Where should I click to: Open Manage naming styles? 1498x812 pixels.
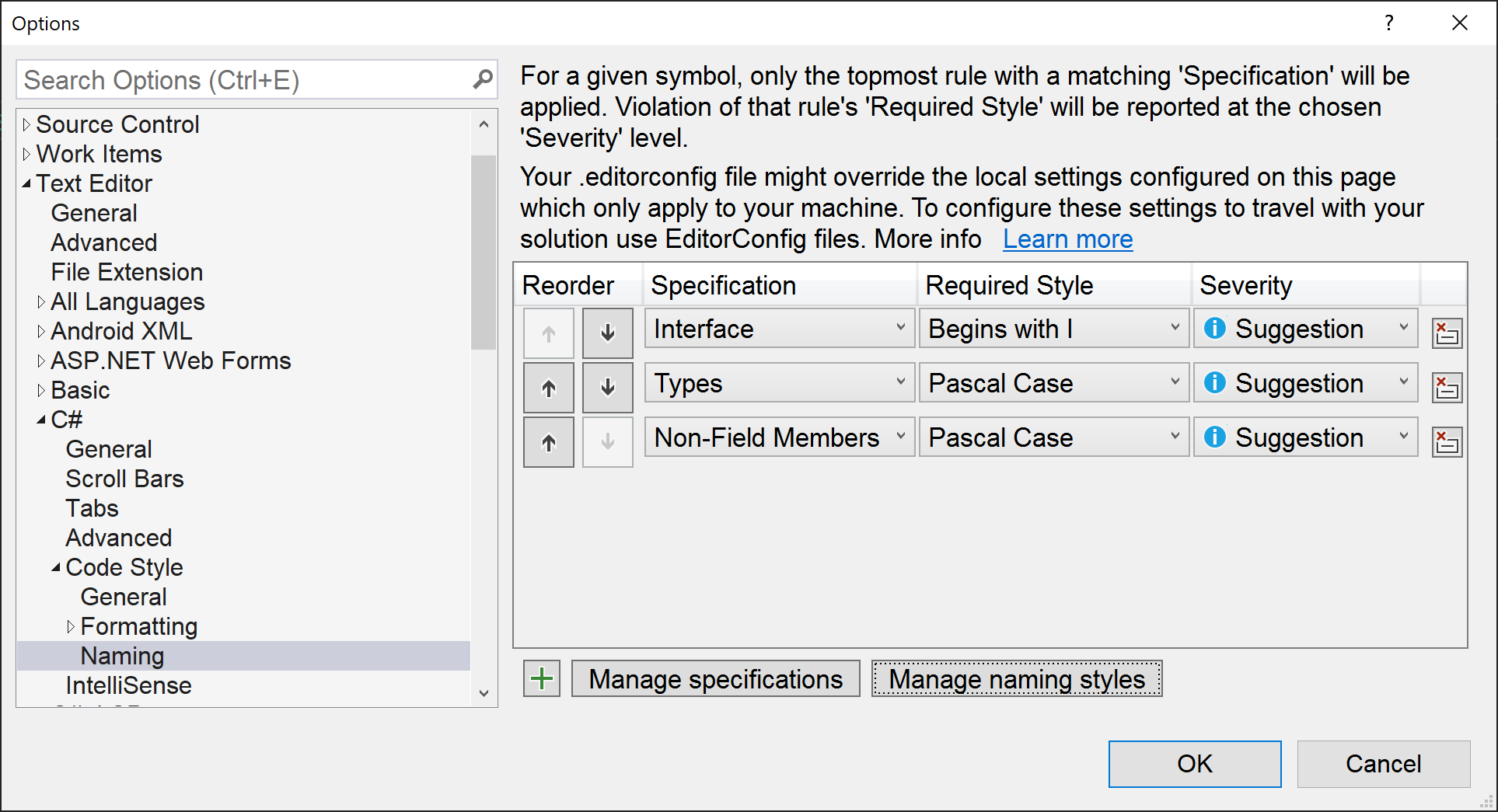1016,678
